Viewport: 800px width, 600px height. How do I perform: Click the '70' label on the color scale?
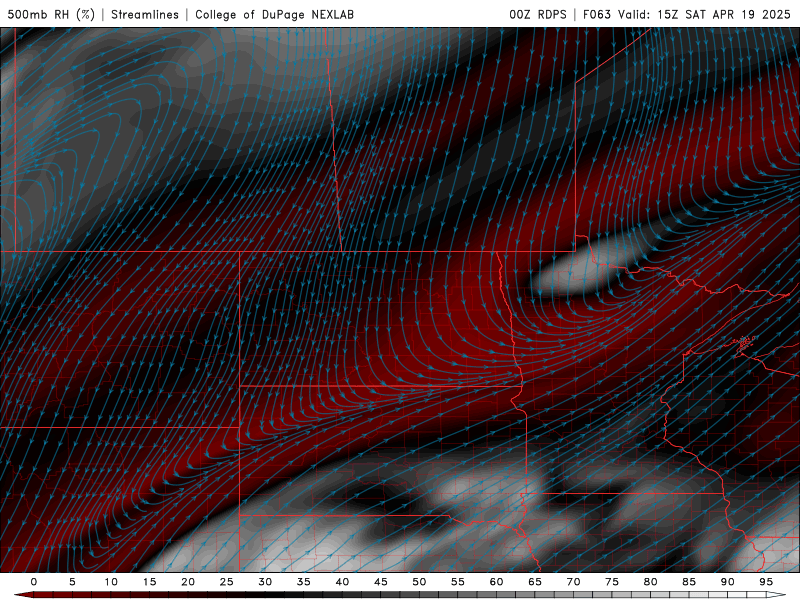[573, 582]
